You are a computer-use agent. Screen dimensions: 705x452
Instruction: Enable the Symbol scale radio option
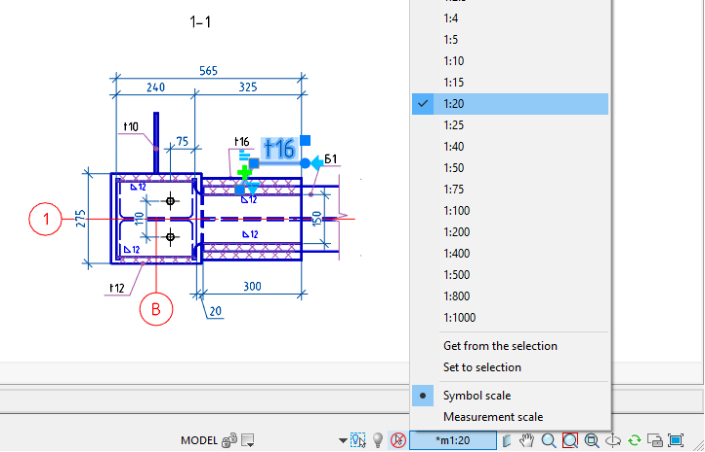pyautogui.click(x=510, y=396)
